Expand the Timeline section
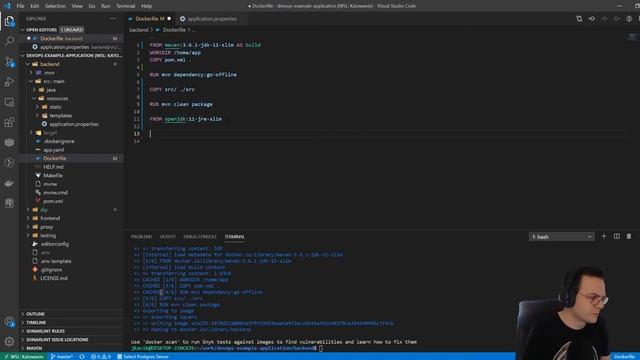This screenshot has height=360, width=640. coord(72,322)
